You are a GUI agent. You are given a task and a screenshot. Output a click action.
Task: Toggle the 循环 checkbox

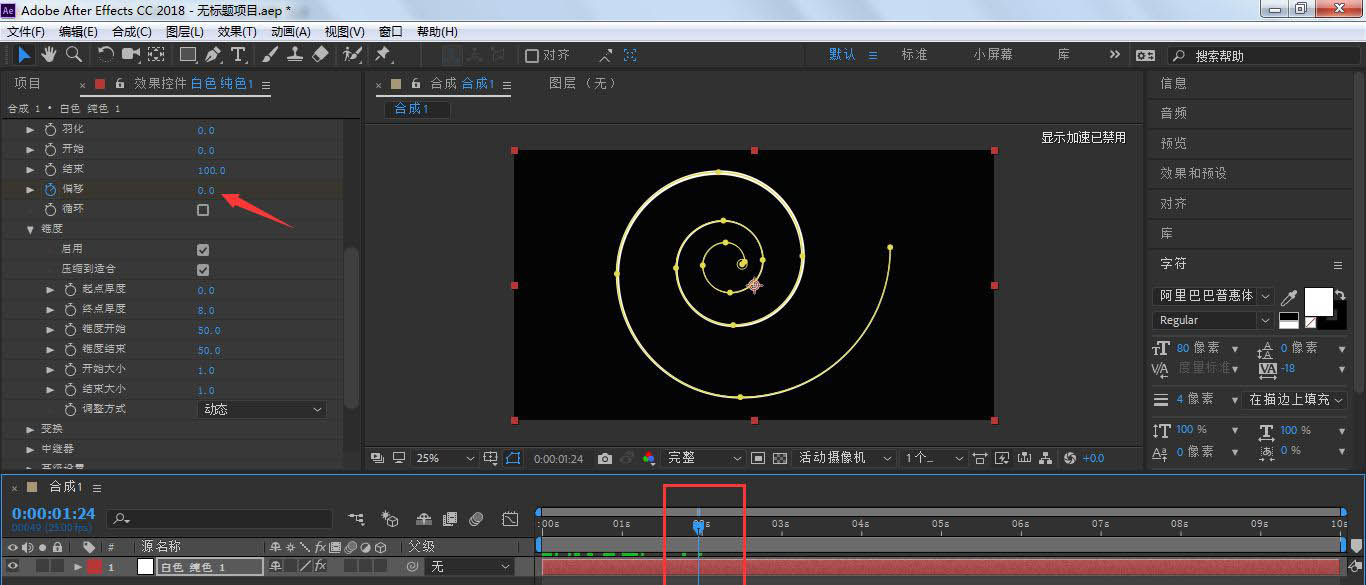(203, 210)
